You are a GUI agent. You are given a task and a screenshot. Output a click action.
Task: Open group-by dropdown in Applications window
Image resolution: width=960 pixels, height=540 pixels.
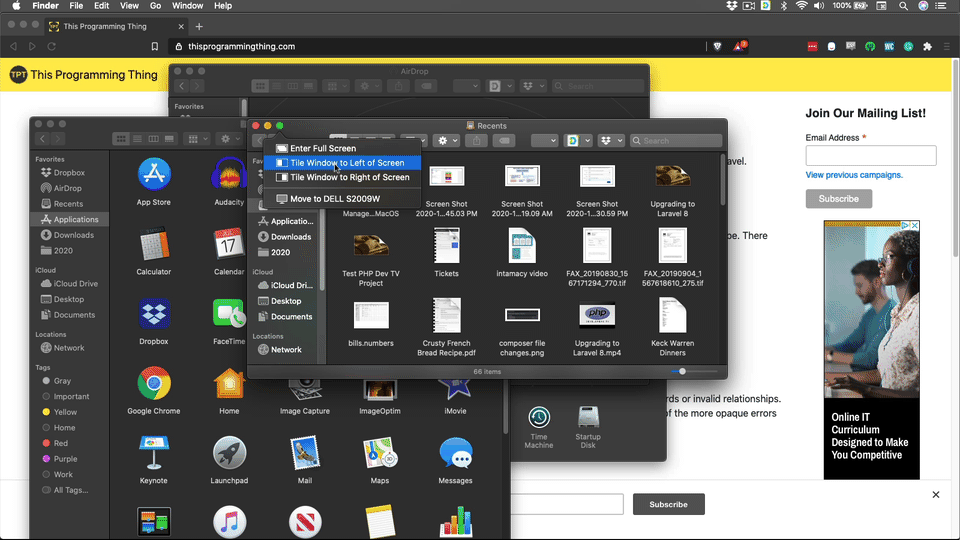tap(198, 139)
